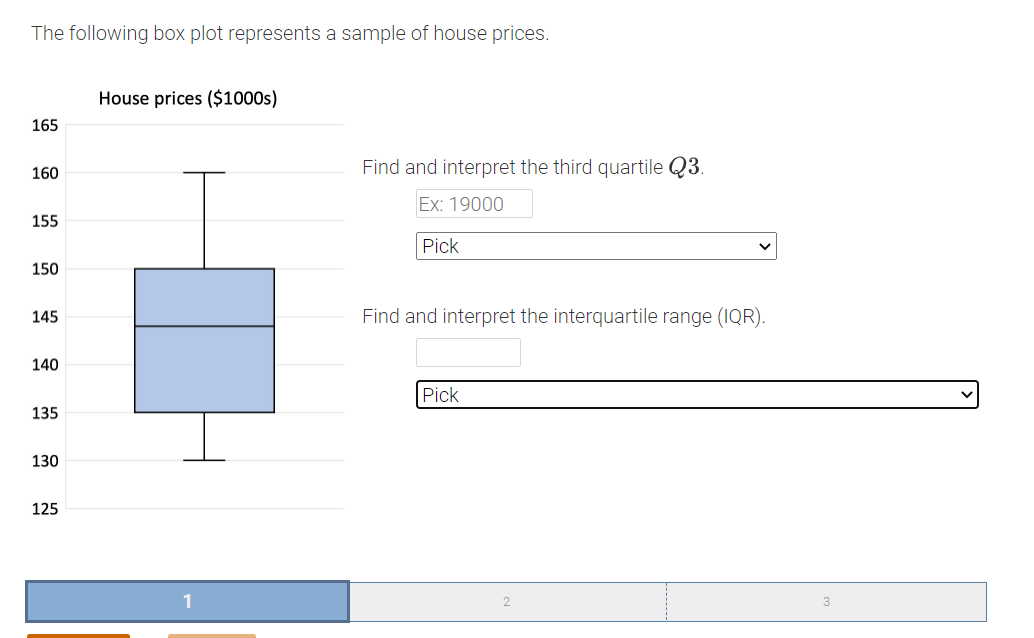Image resolution: width=1034 pixels, height=638 pixels.
Task: Click the Q3 symbol in the question text
Action: (x=684, y=167)
